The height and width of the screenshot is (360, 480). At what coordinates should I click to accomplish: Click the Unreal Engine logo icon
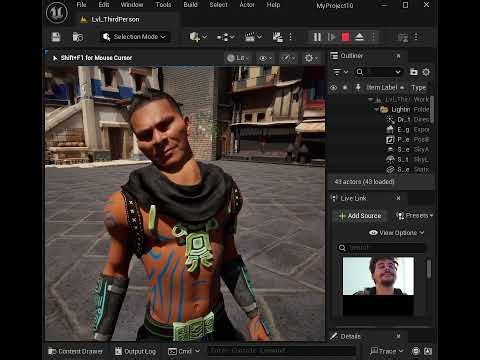57,13
